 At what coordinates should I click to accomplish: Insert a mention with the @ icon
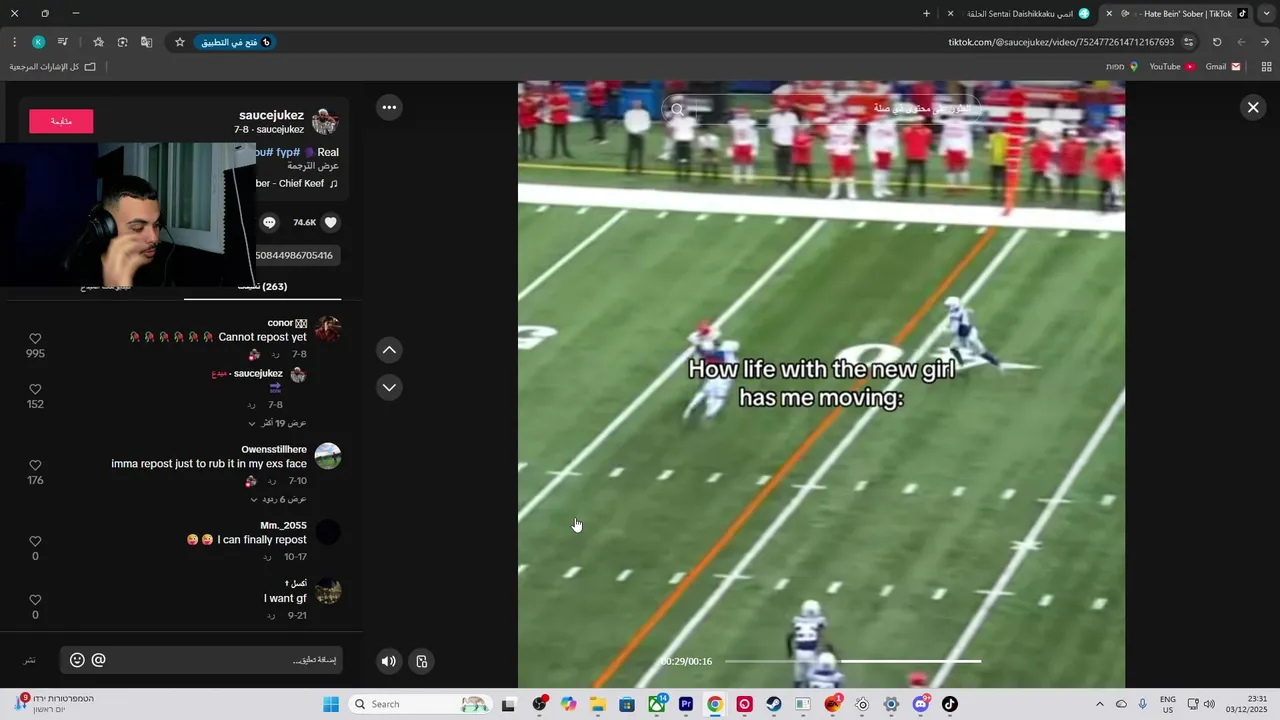(x=98, y=660)
